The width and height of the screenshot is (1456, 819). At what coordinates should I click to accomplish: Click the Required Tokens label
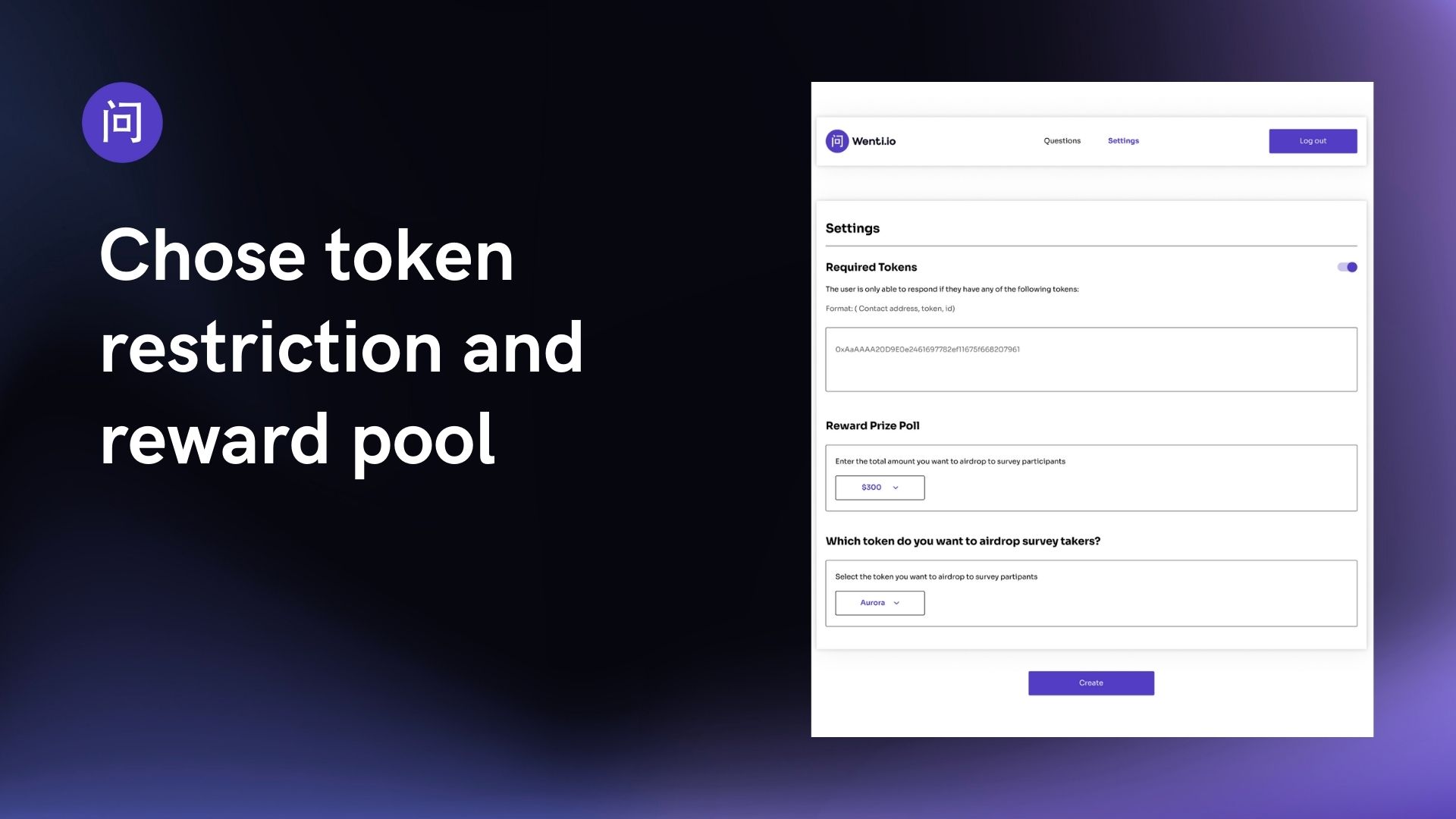[x=871, y=267]
